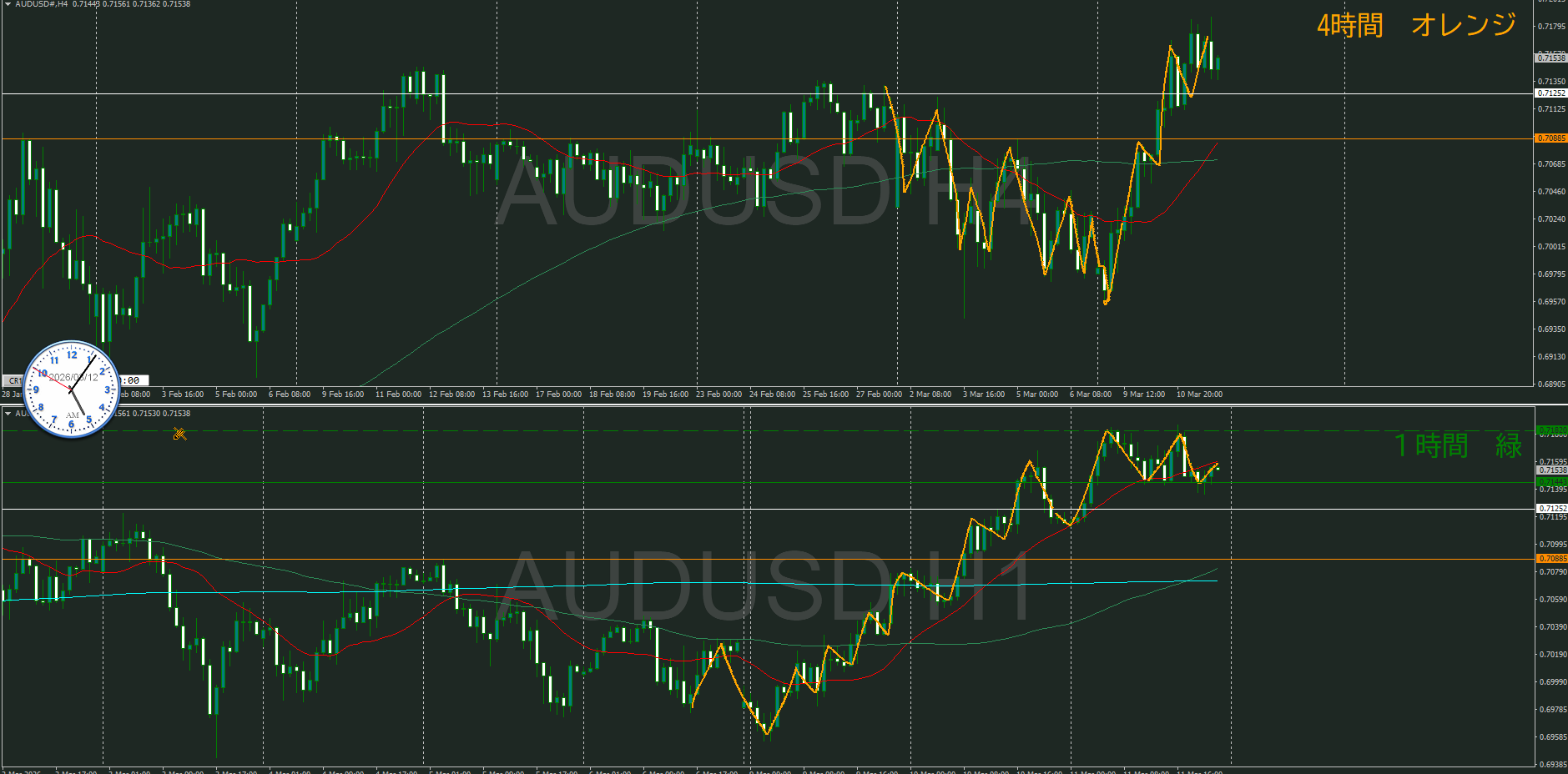Click the green 0.71443 price tag in H1 chart
Viewport: 1568px width, 774px height.
click(1551, 482)
